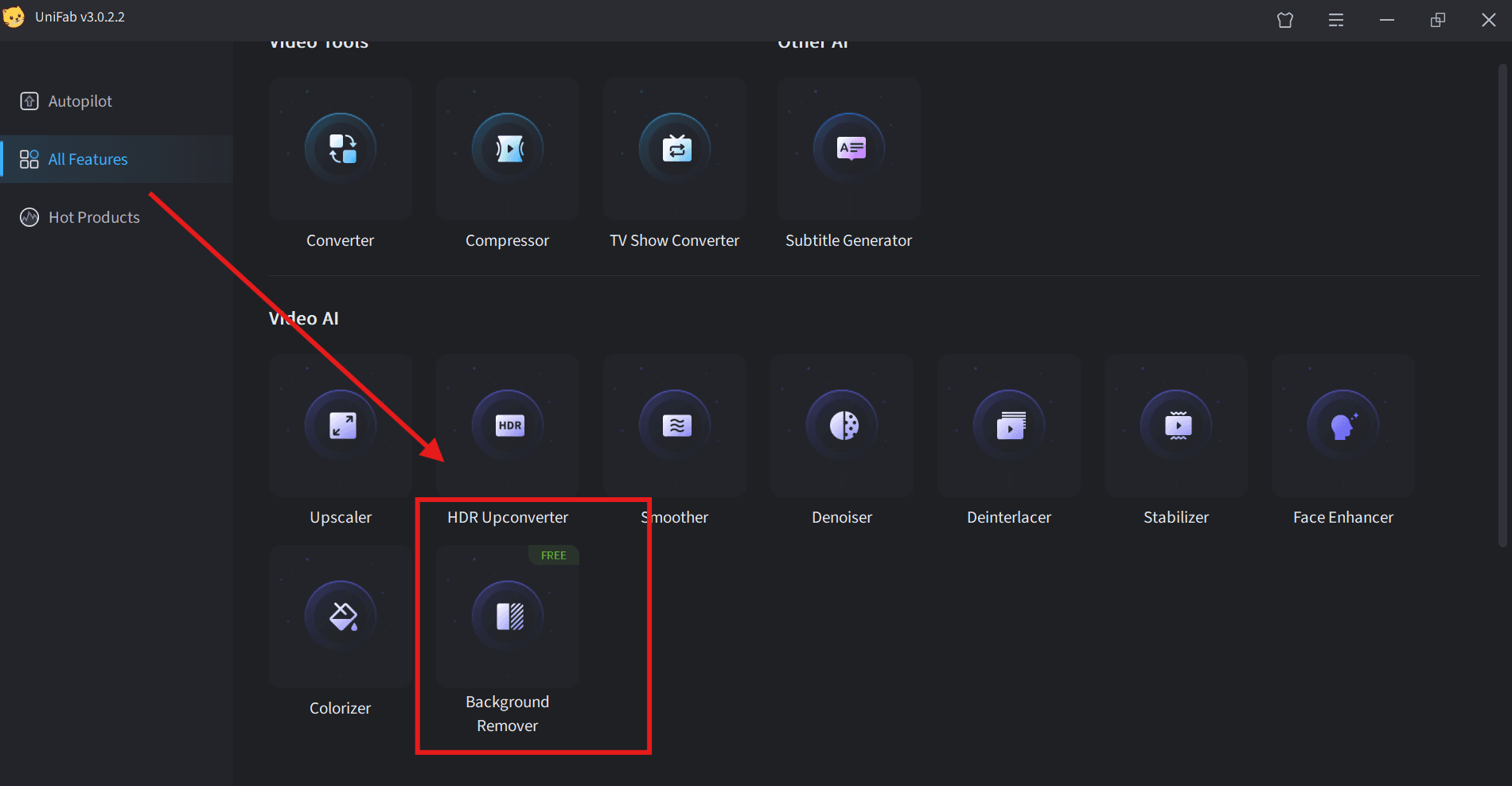The width and height of the screenshot is (1512, 786).
Task: Open the Face Enhancer icon
Action: coord(1343,426)
